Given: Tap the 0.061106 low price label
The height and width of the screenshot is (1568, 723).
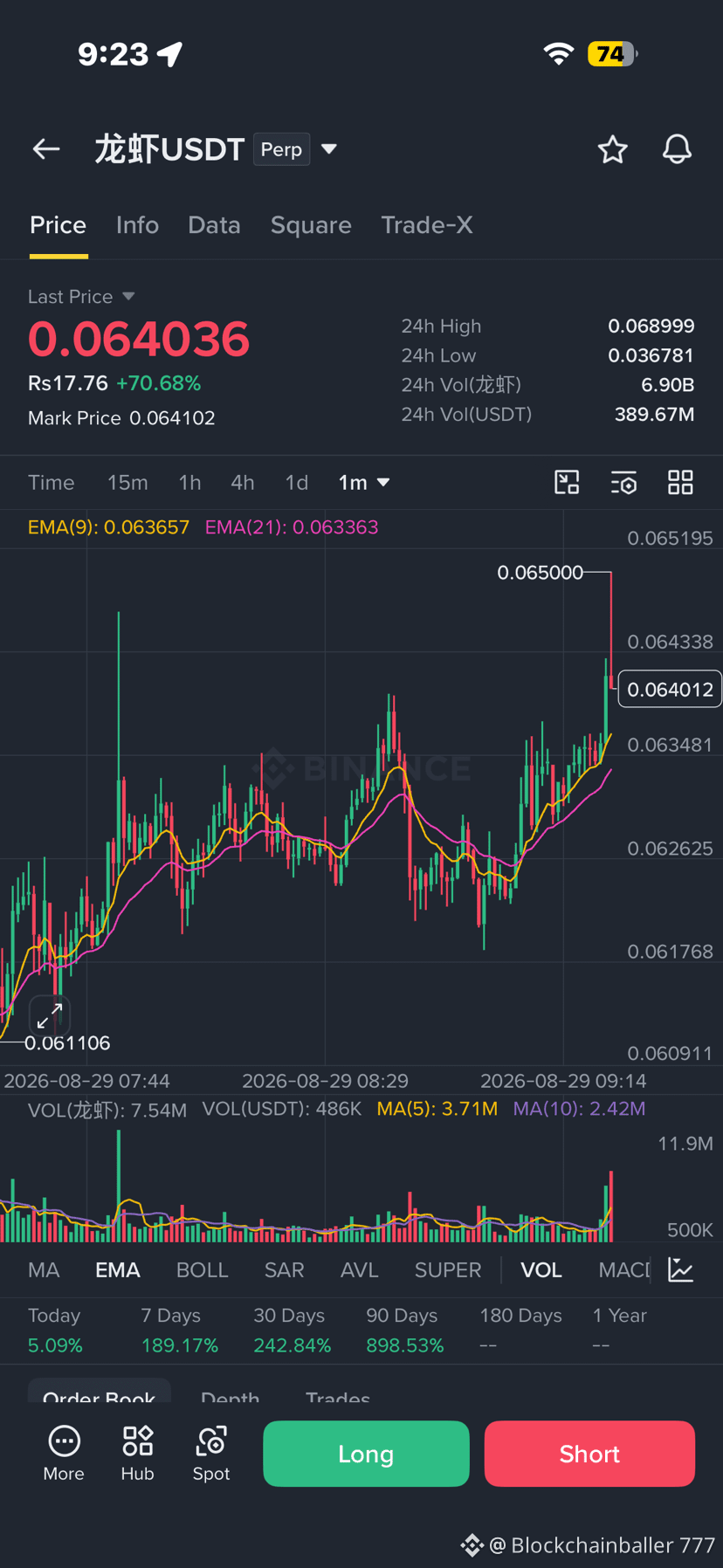Looking at the screenshot, I should click(67, 1043).
